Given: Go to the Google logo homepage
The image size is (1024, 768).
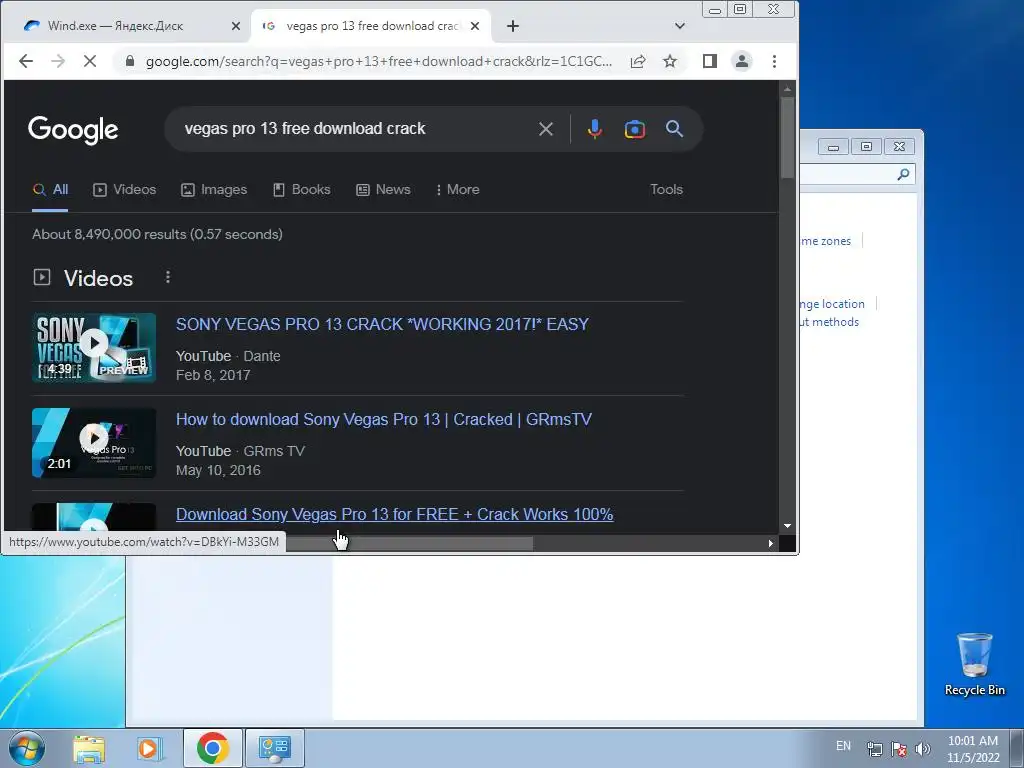Looking at the screenshot, I should 73,130.
